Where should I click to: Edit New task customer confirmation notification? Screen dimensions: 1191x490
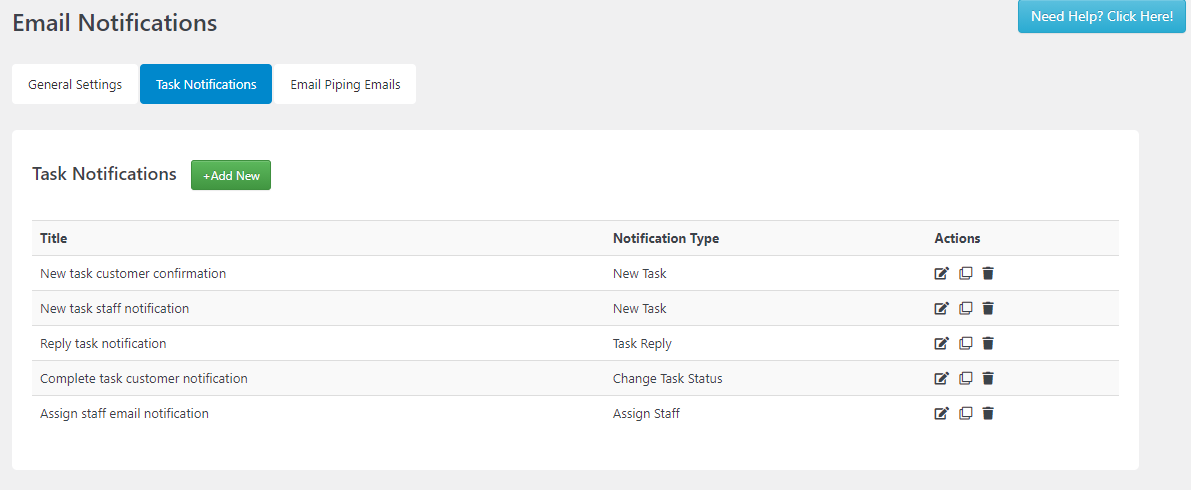coord(942,273)
